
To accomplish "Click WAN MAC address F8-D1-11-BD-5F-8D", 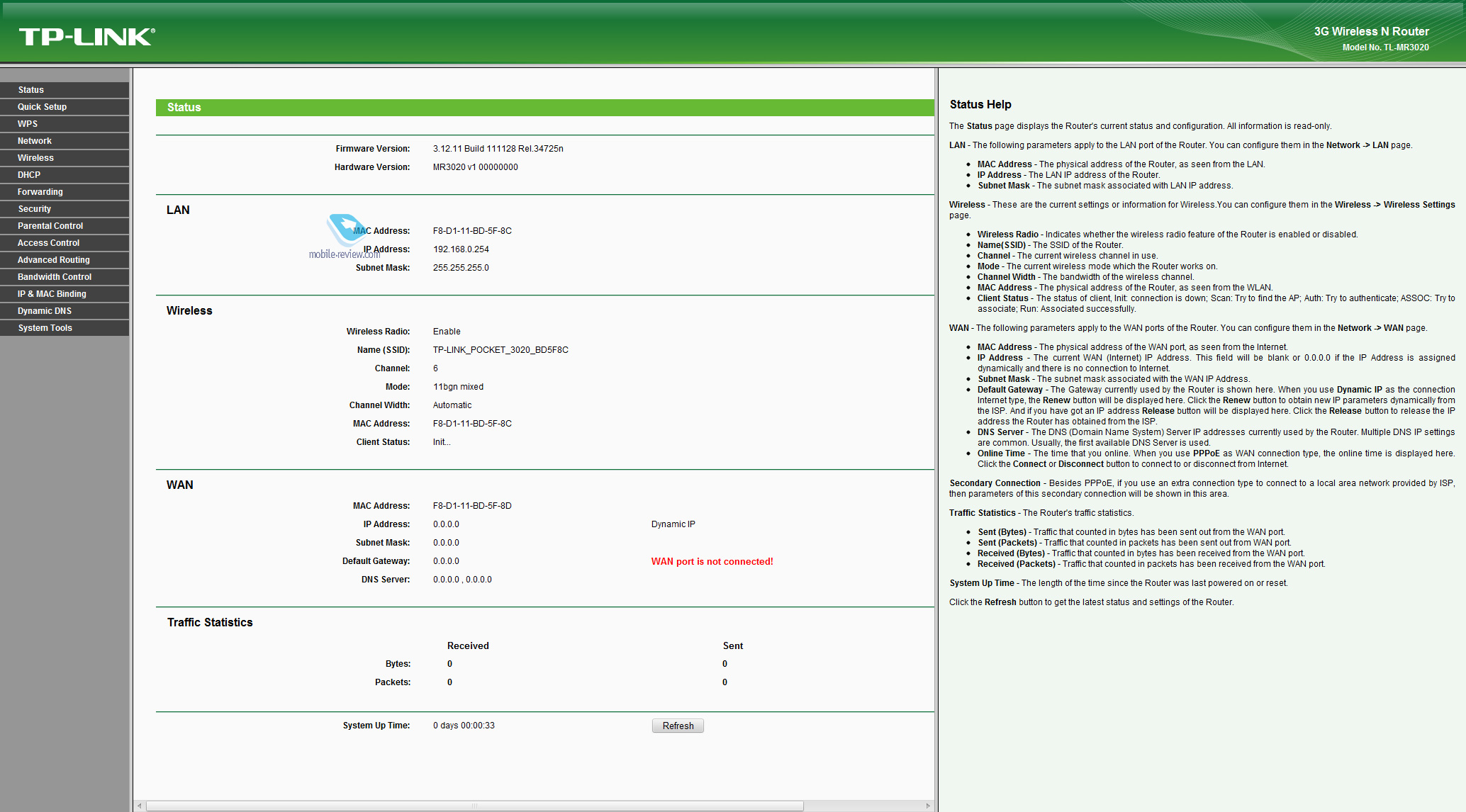I will point(472,506).
